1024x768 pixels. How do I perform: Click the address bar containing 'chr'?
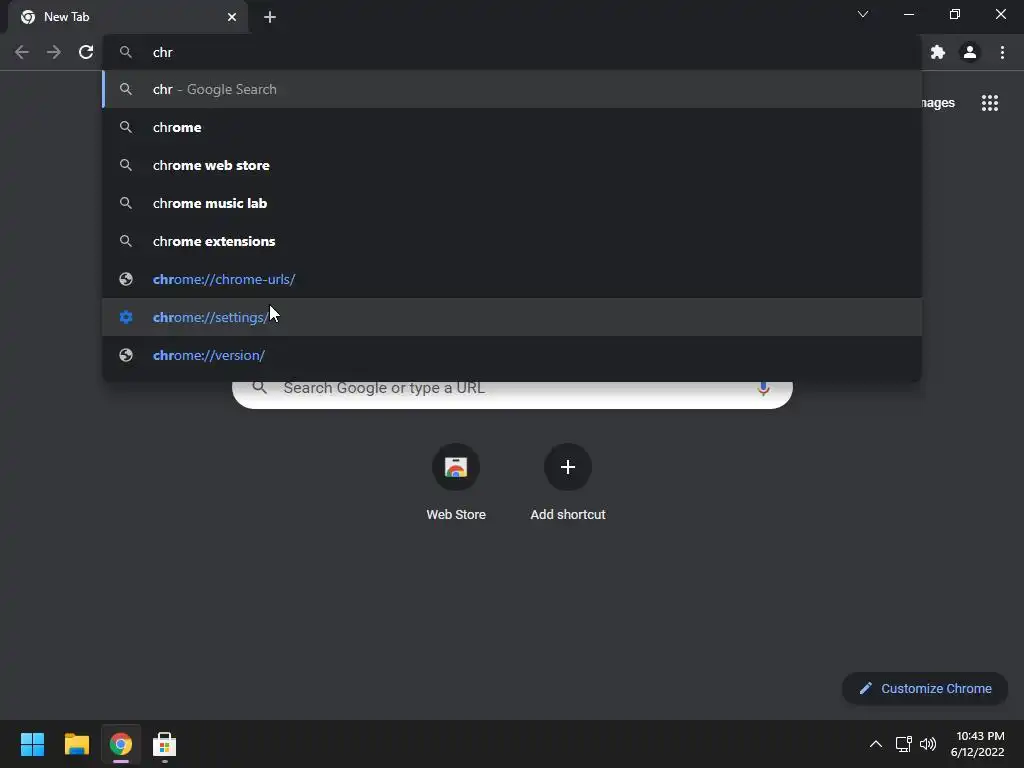tap(512, 52)
